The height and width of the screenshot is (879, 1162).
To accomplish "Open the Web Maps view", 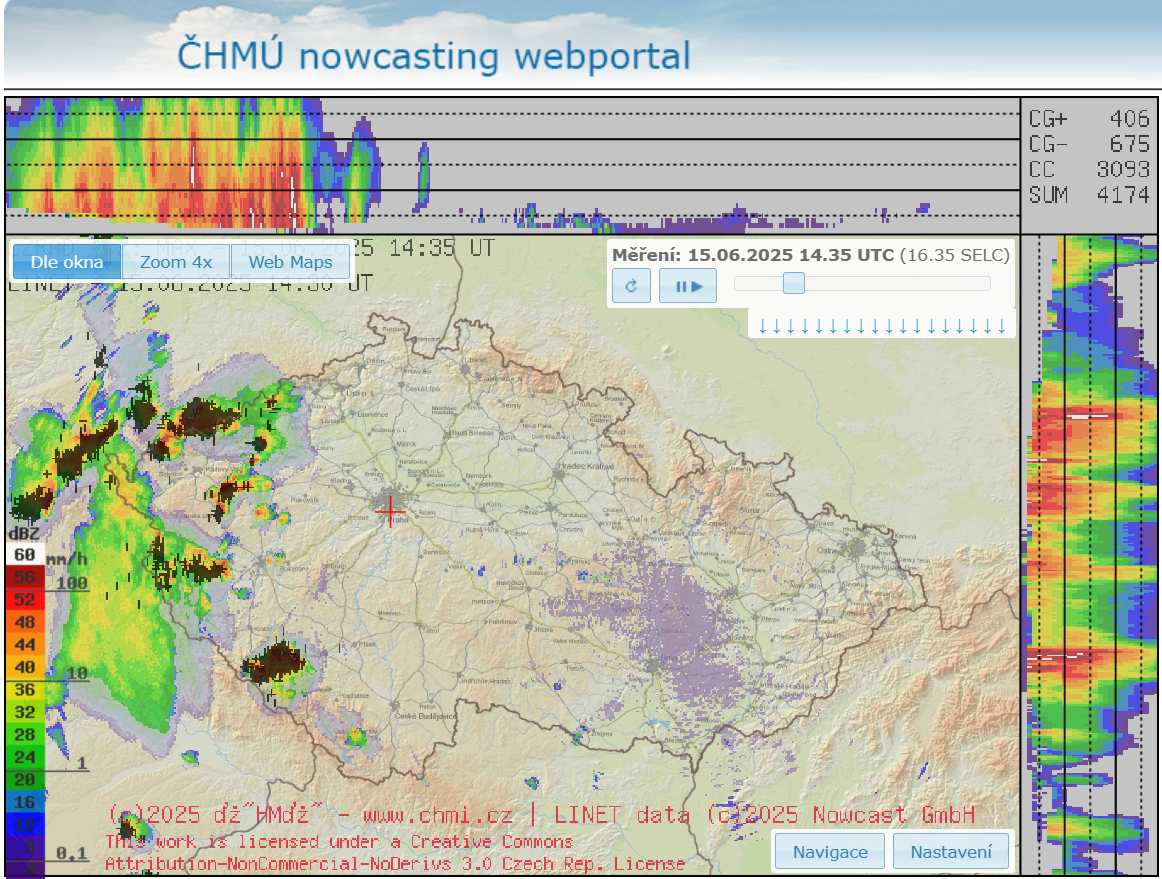I will (290, 262).
